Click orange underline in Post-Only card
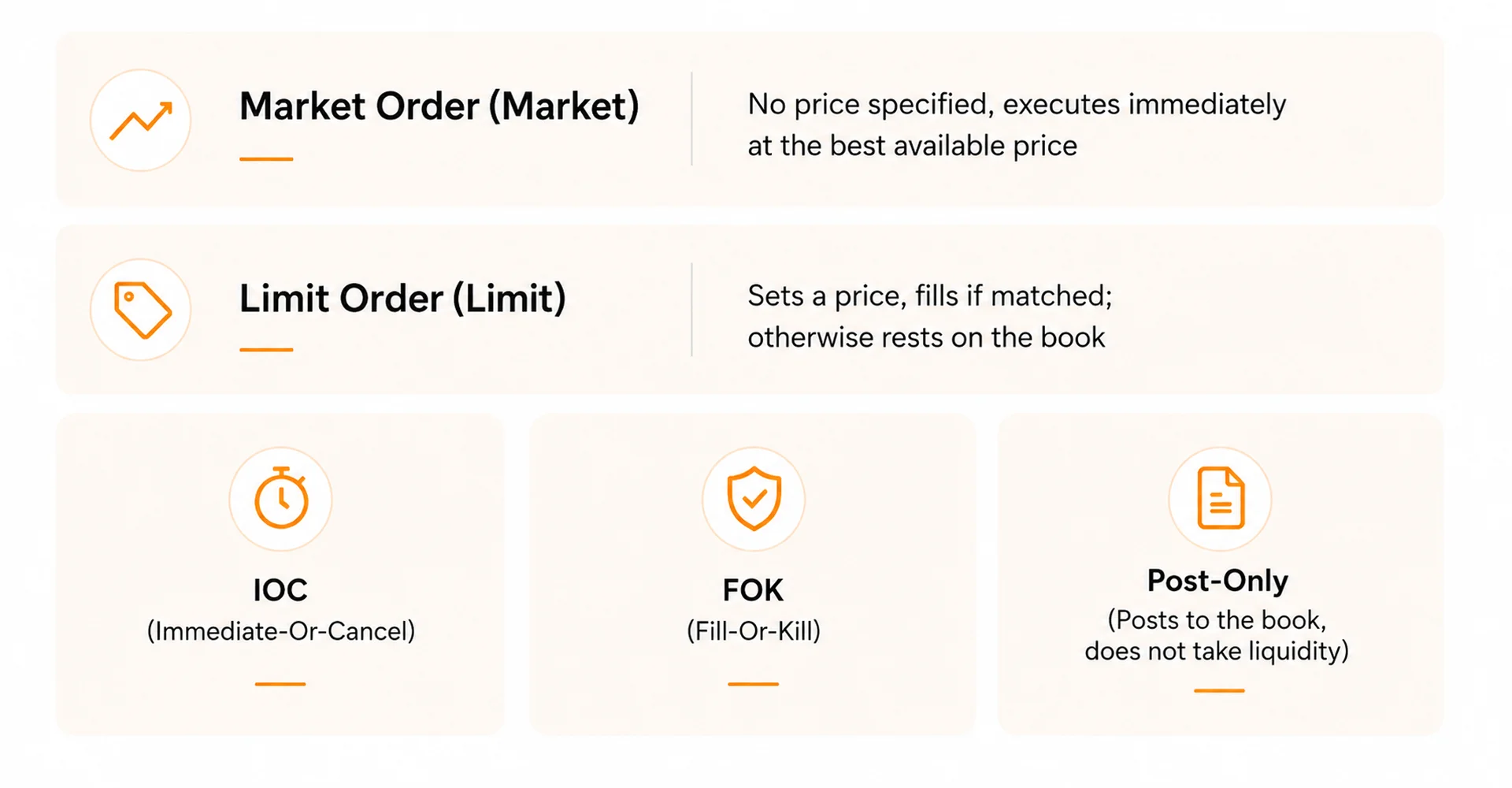 click(x=1219, y=690)
